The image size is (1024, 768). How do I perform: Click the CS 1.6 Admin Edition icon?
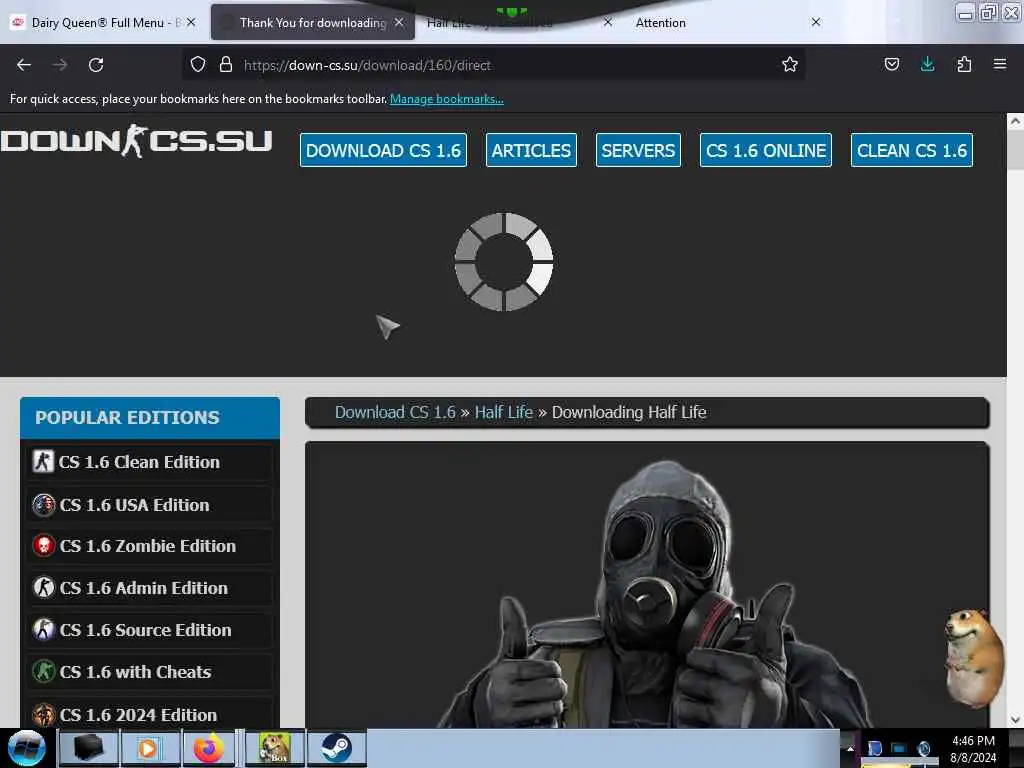coord(44,588)
